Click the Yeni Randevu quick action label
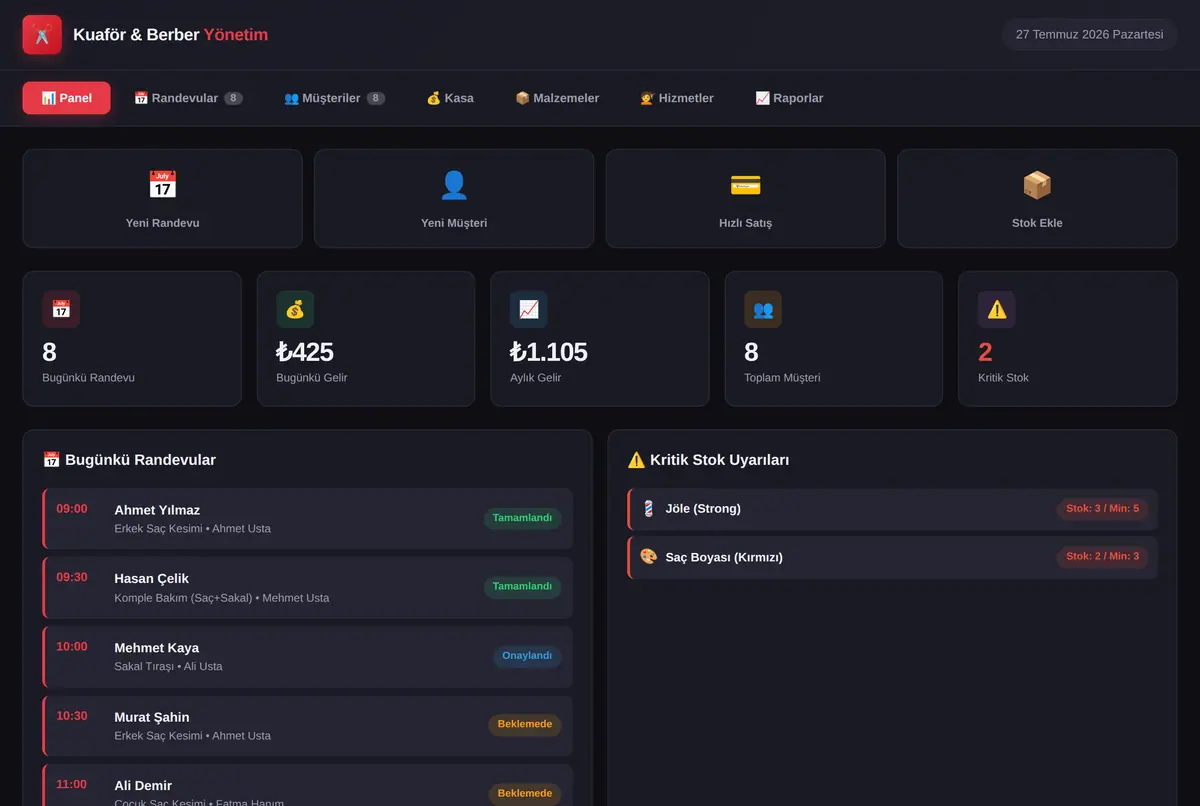1200x806 pixels. coord(162,223)
